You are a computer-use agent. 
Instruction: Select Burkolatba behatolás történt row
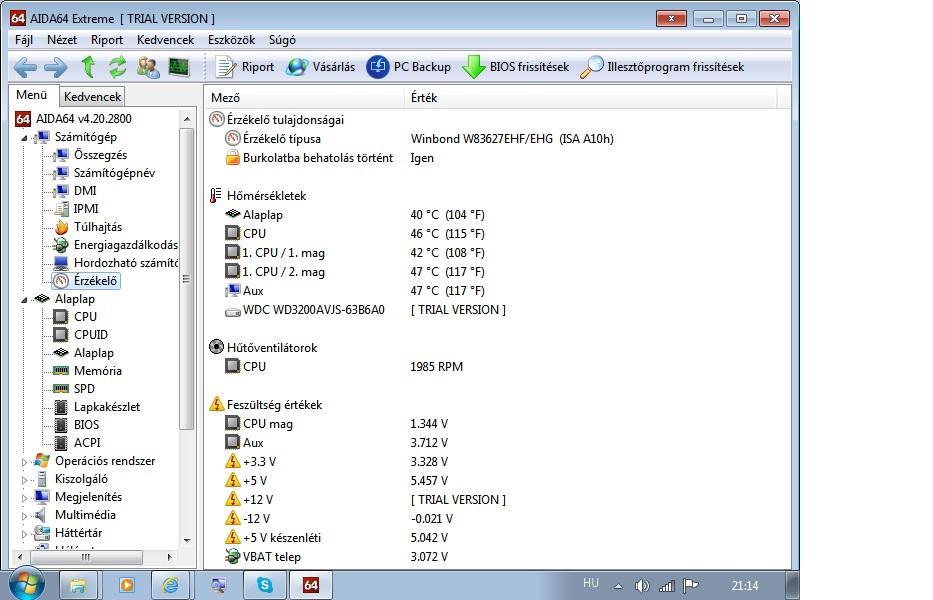point(330,158)
